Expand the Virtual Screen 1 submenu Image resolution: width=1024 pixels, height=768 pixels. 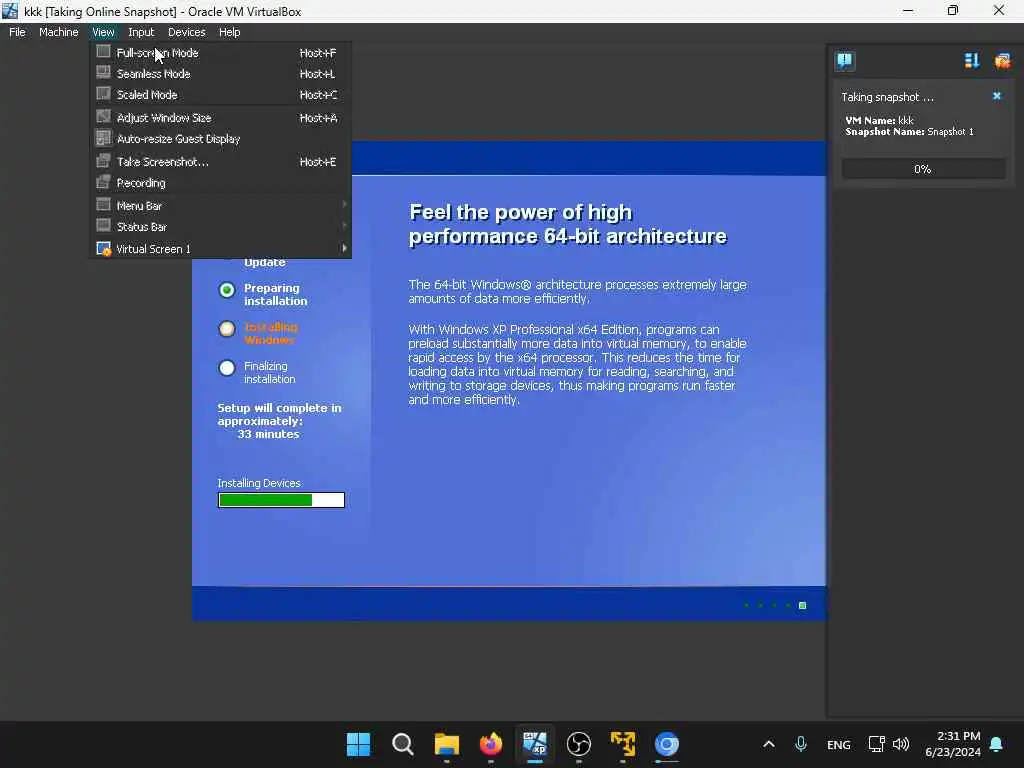(220, 249)
